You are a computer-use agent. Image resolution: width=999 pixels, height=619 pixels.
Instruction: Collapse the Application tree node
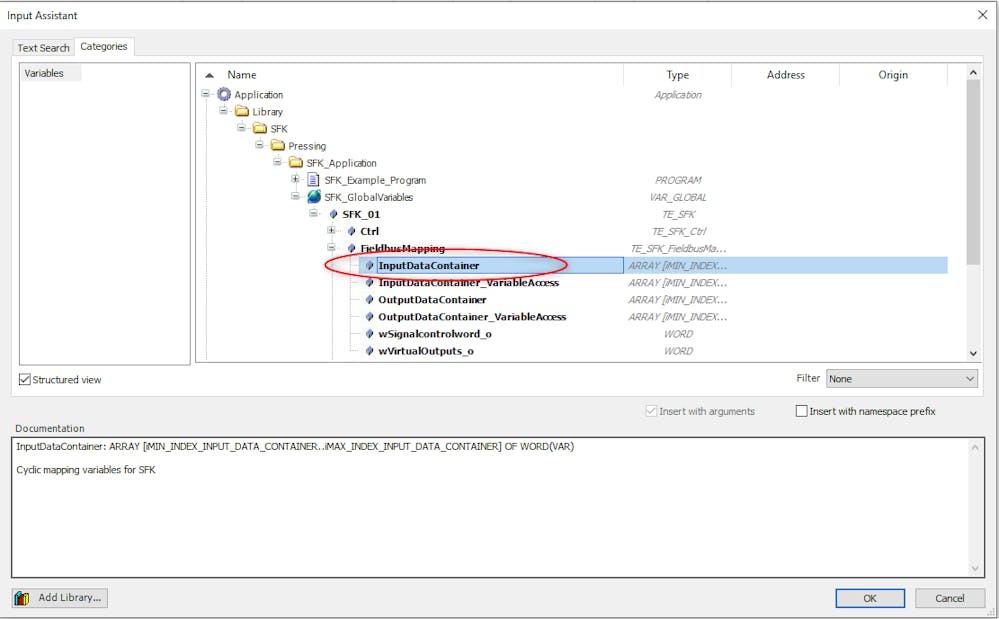(206, 94)
